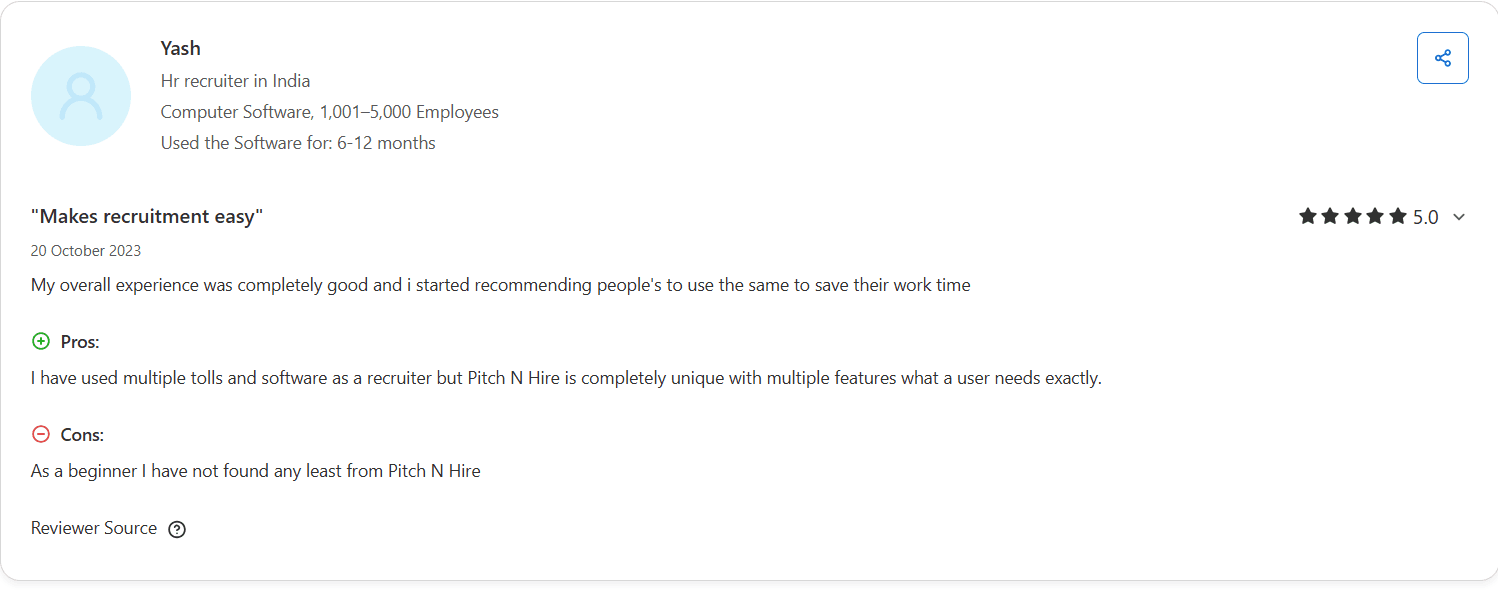
Task: Click the green plus icon beside Pros
Action: (x=40, y=341)
